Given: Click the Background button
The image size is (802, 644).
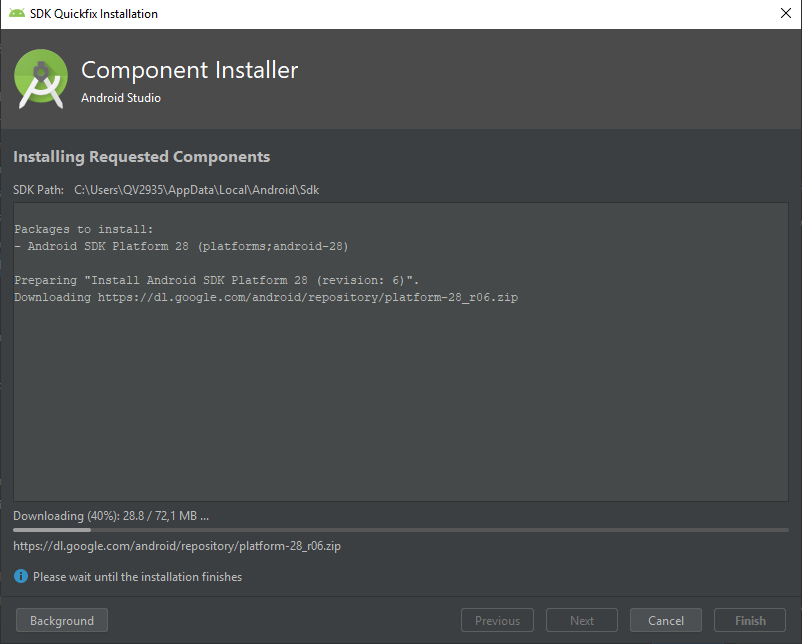Looking at the screenshot, I should 62,621.
